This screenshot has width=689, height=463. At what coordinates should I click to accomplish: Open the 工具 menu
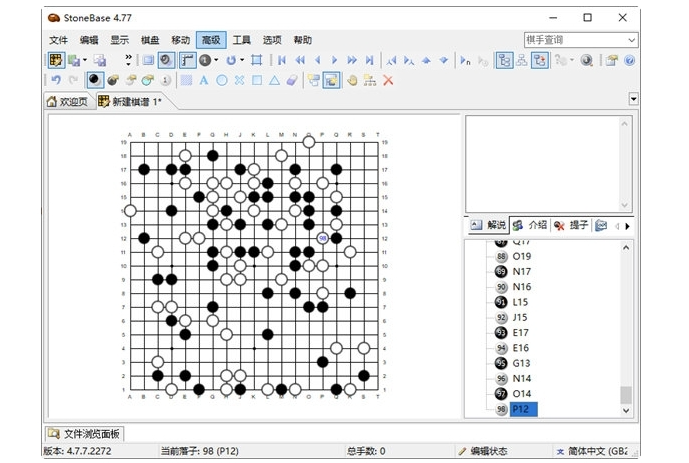click(x=242, y=40)
